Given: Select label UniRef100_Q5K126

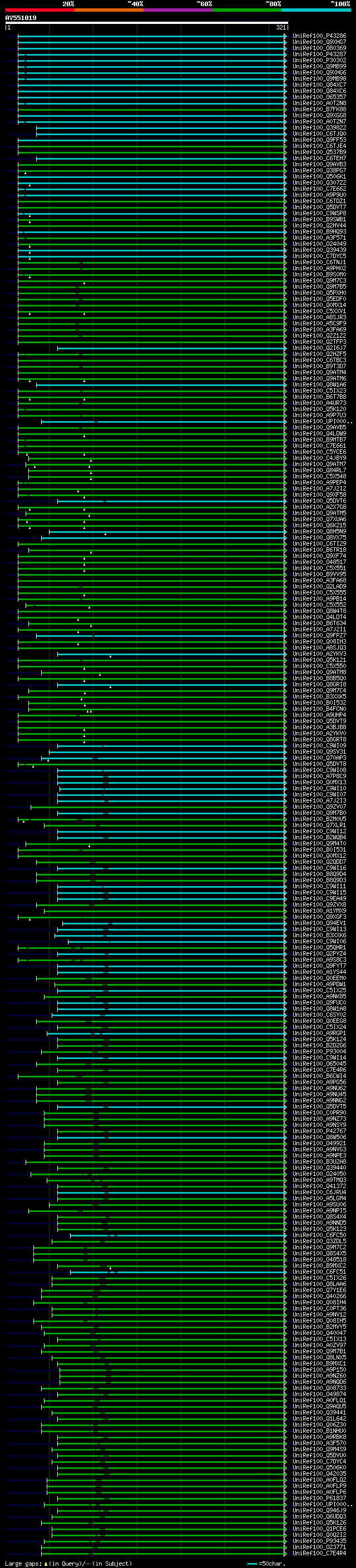Looking at the screenshot, I should tap(319, 1522).
